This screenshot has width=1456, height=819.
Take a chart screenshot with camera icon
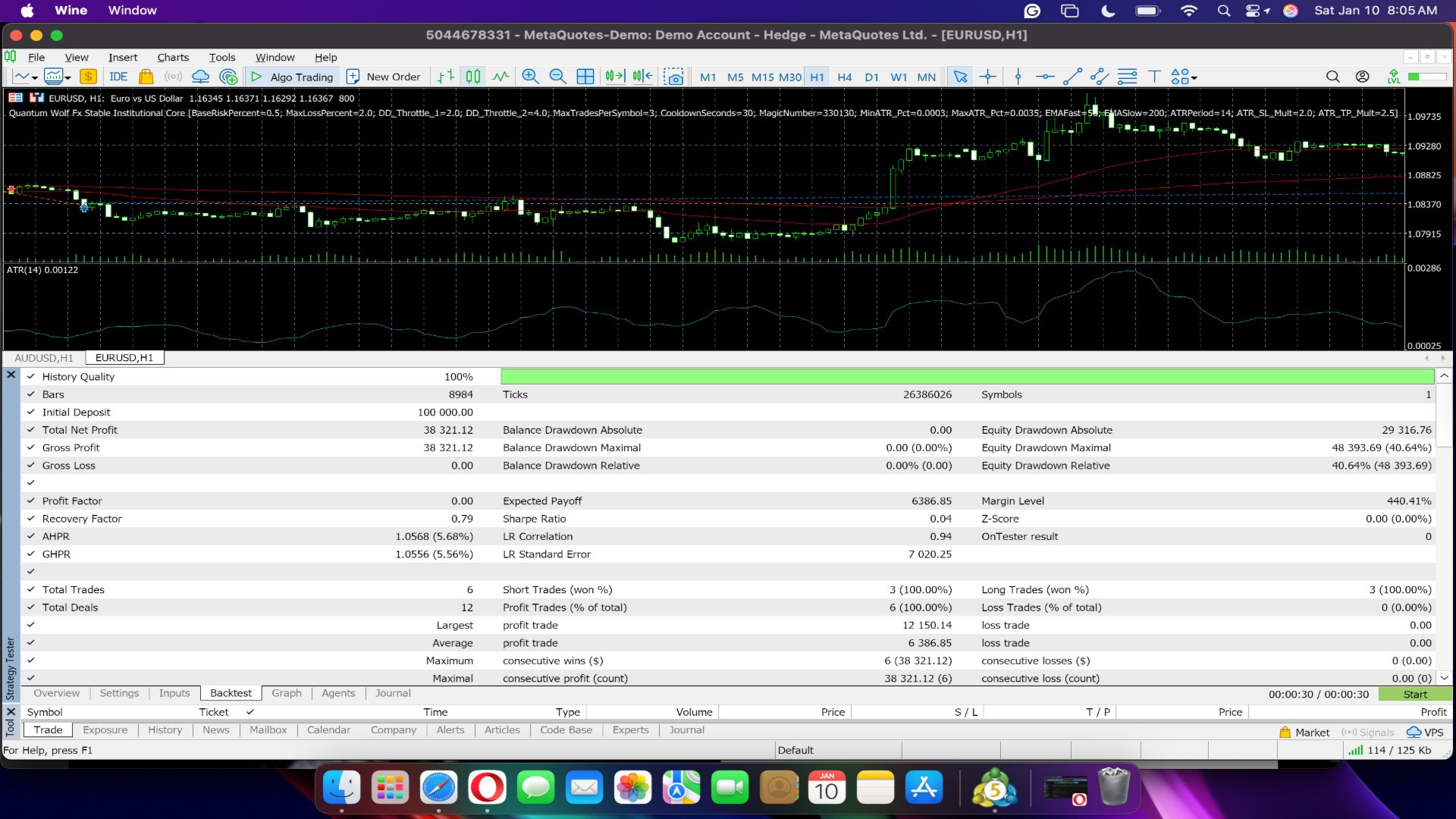pos(673,77)
